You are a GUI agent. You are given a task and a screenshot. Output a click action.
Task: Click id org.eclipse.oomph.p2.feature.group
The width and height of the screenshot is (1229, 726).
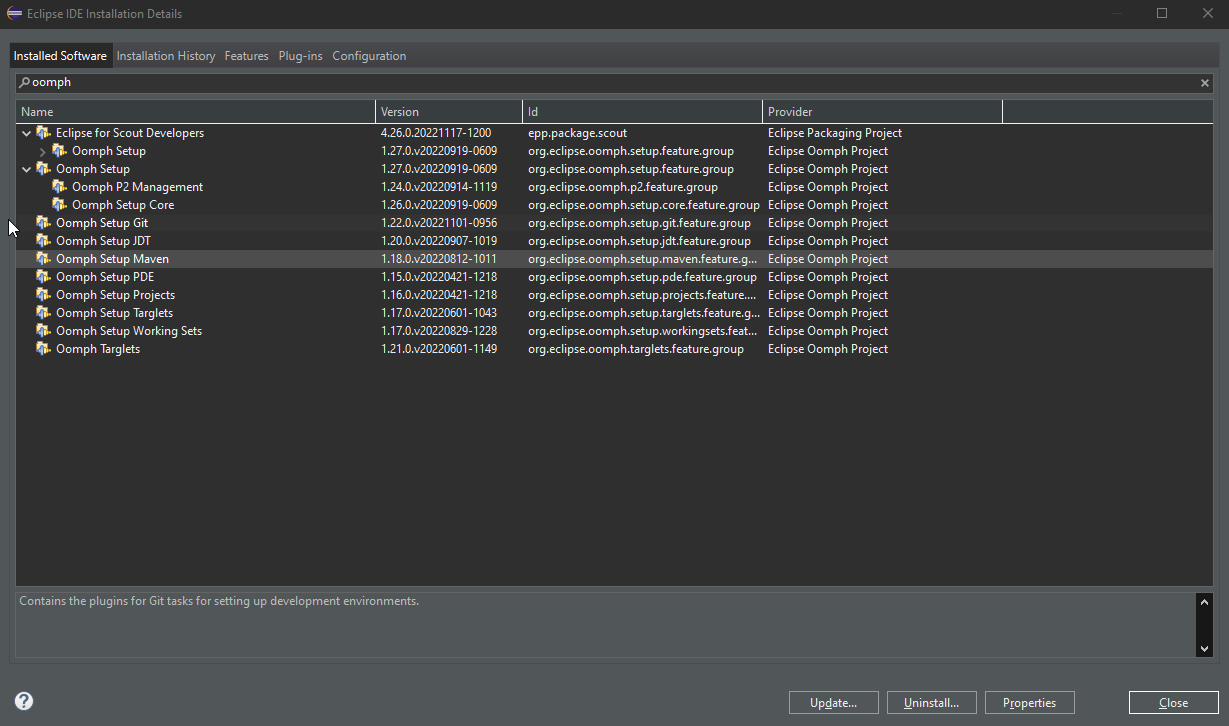(623, 187)
